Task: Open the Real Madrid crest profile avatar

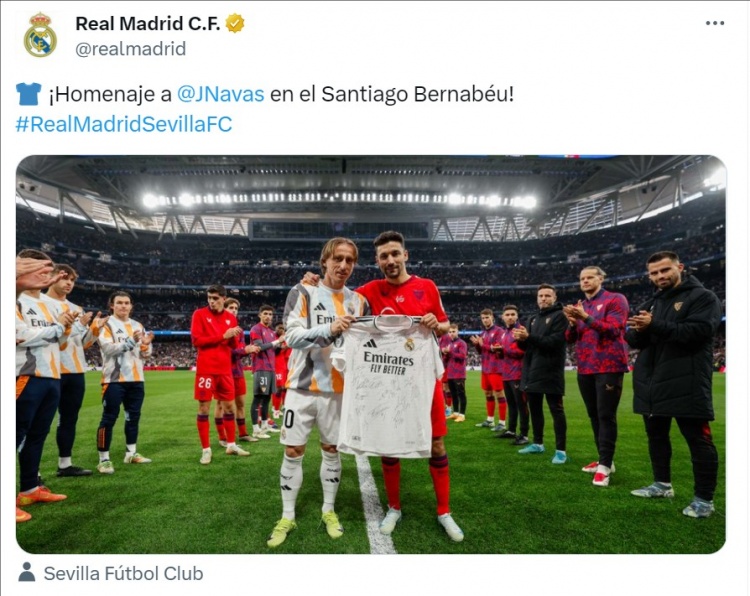Action: [x=40, y=35]
